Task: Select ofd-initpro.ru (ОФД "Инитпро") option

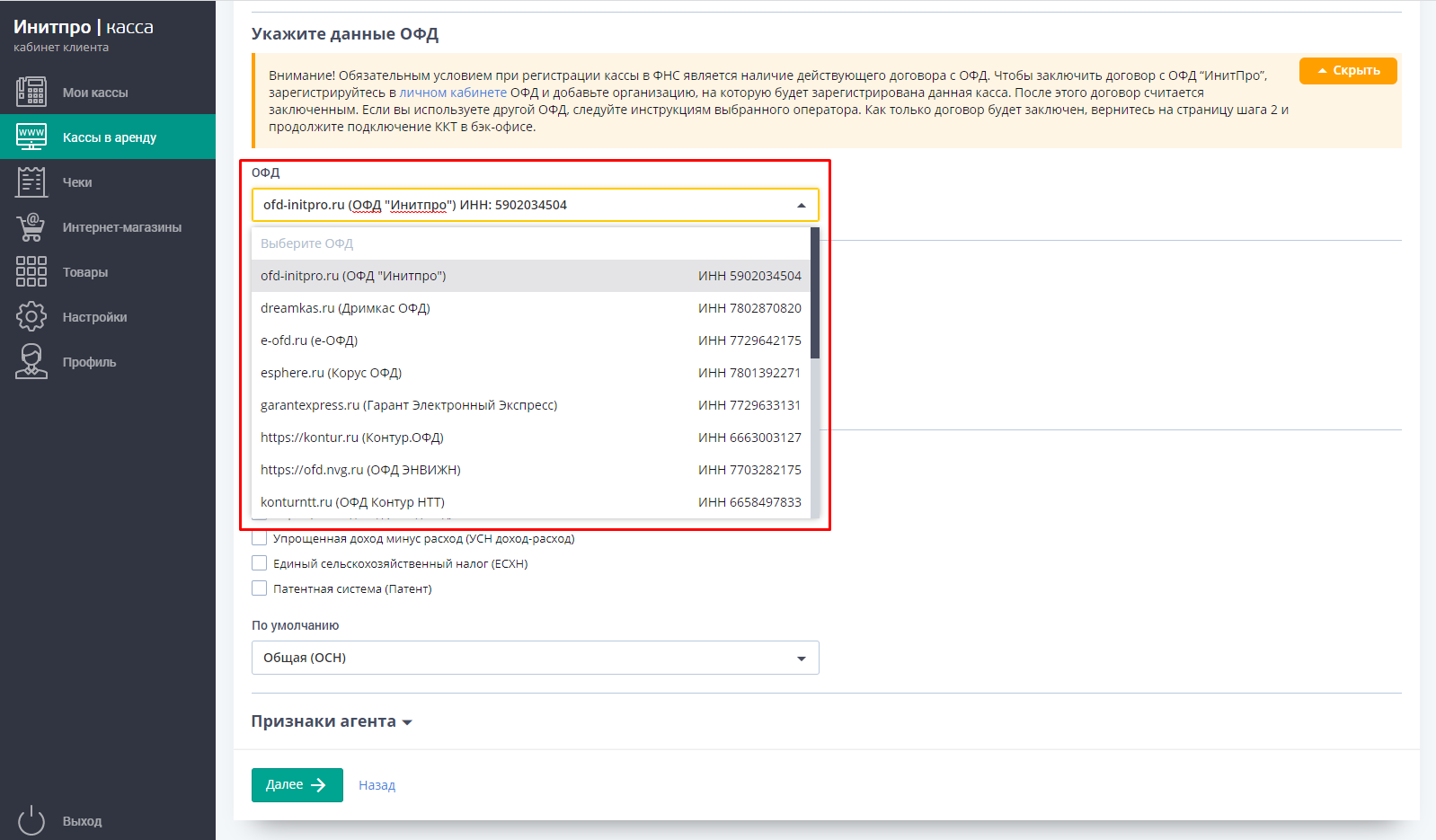Action: (531, 276)
